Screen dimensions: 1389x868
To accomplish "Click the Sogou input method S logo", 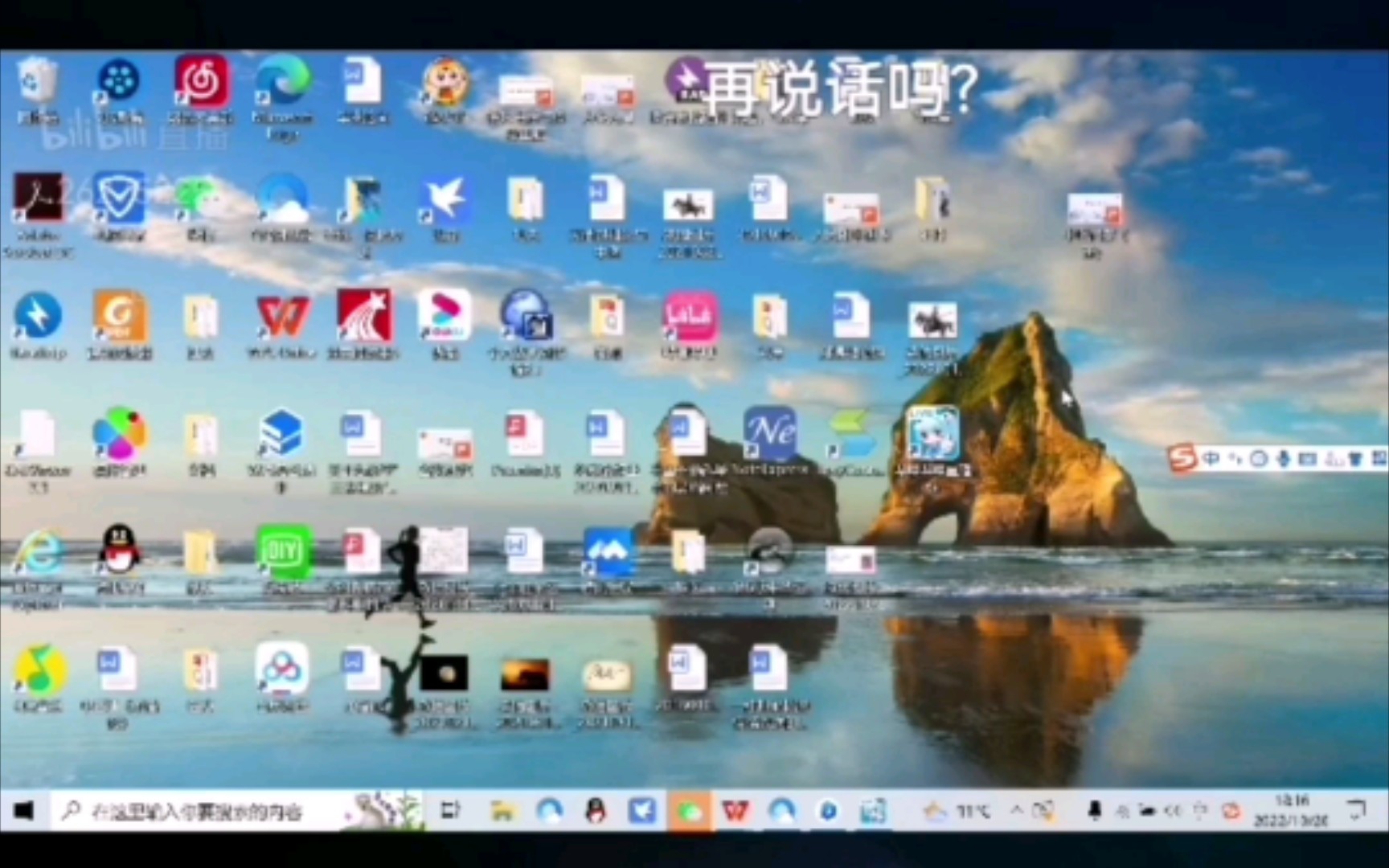I will [x=1182, y=459].
